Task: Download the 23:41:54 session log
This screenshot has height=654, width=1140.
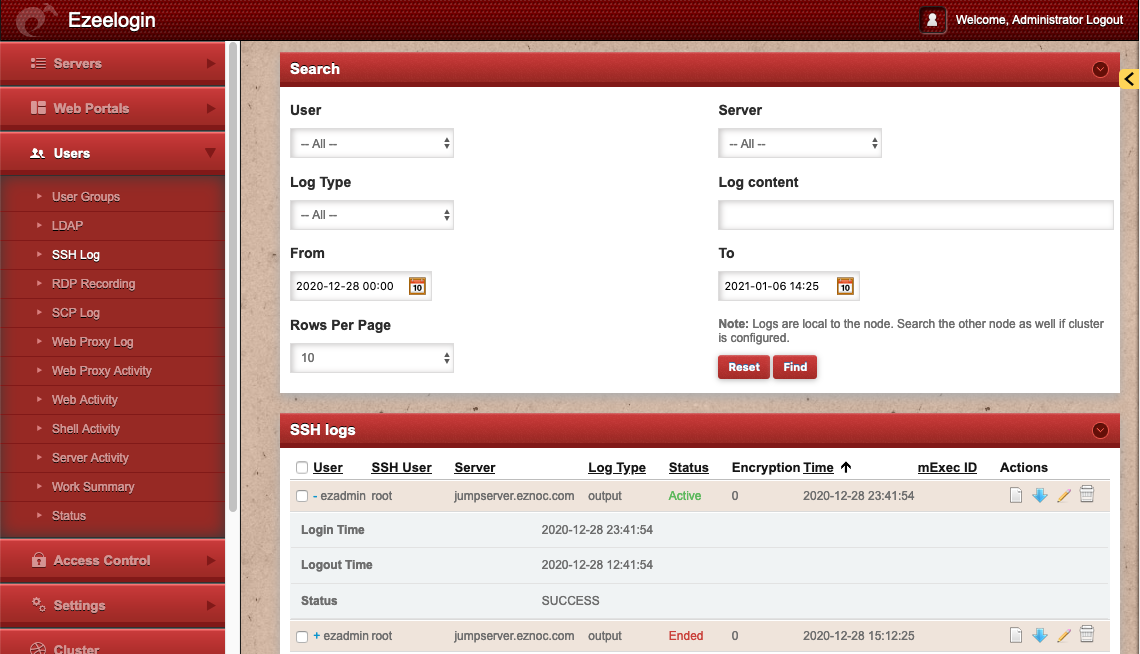Action: click(1040, 495)
